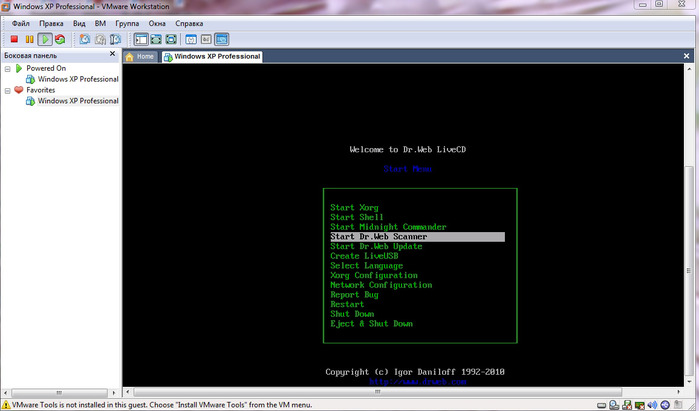Select Windows XP Professional under Powered On
Screen dimensions: 699x411
pos(78,79)
